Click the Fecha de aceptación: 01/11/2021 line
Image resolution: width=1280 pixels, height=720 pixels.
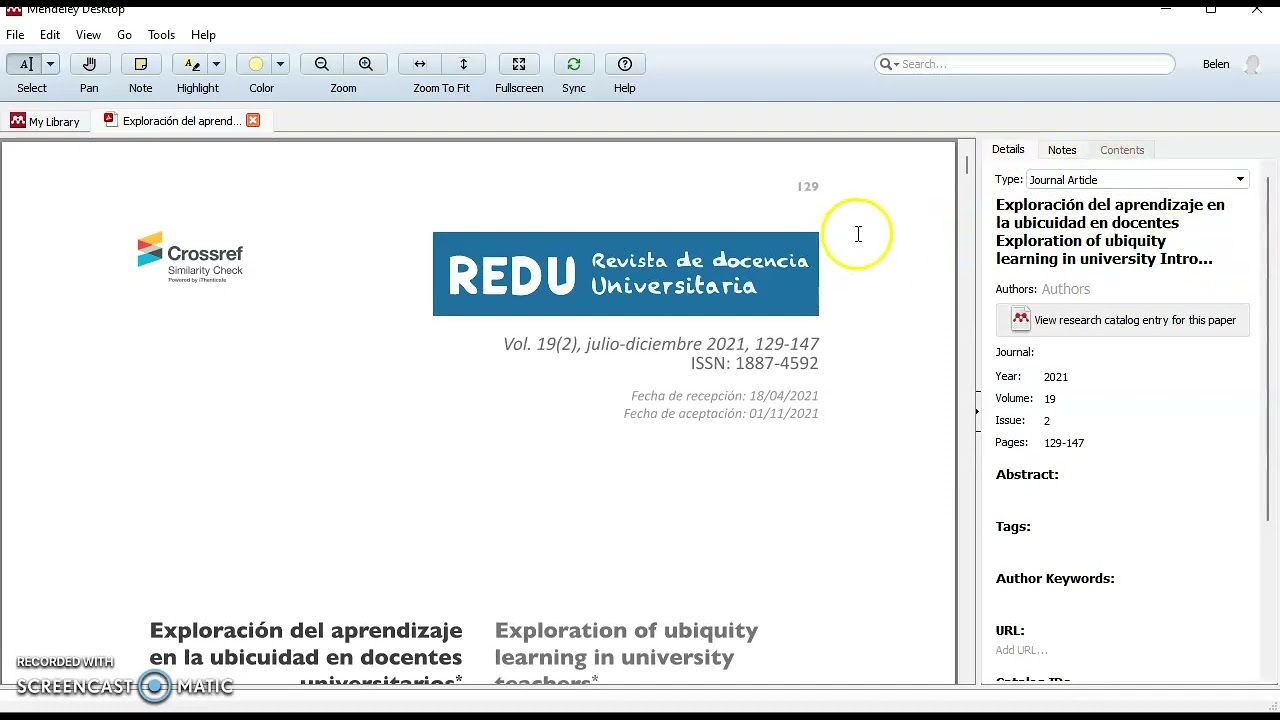721,413
